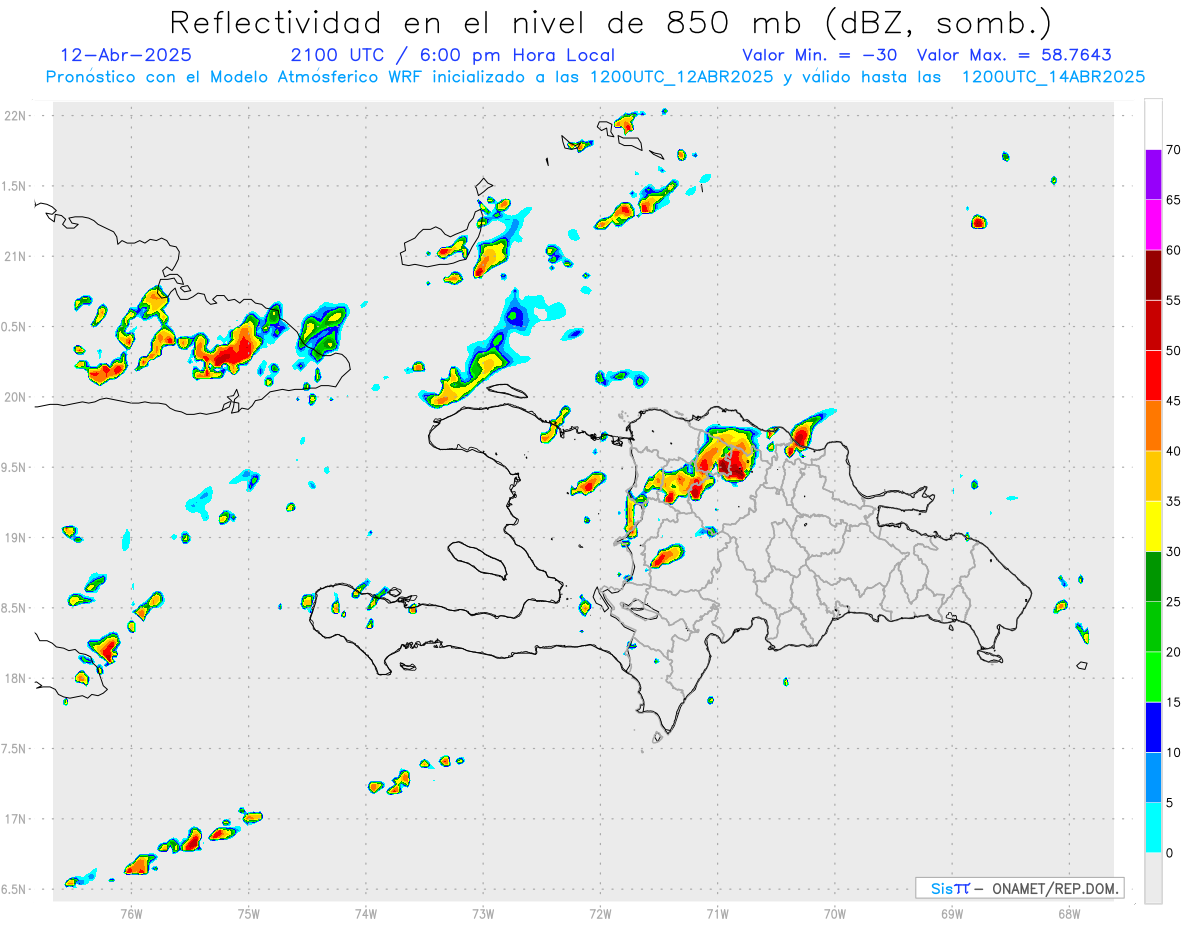This screenshot has height=927, width=1200.
Task: Click the dark blue 10–15 dBZ band
Action: coord(1153,727)
